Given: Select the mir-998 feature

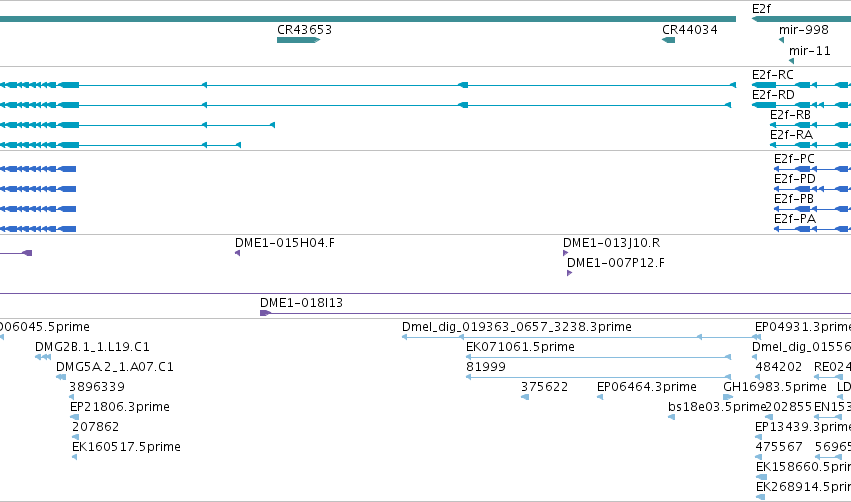Looking at the screenshot, I should (782, 40).
